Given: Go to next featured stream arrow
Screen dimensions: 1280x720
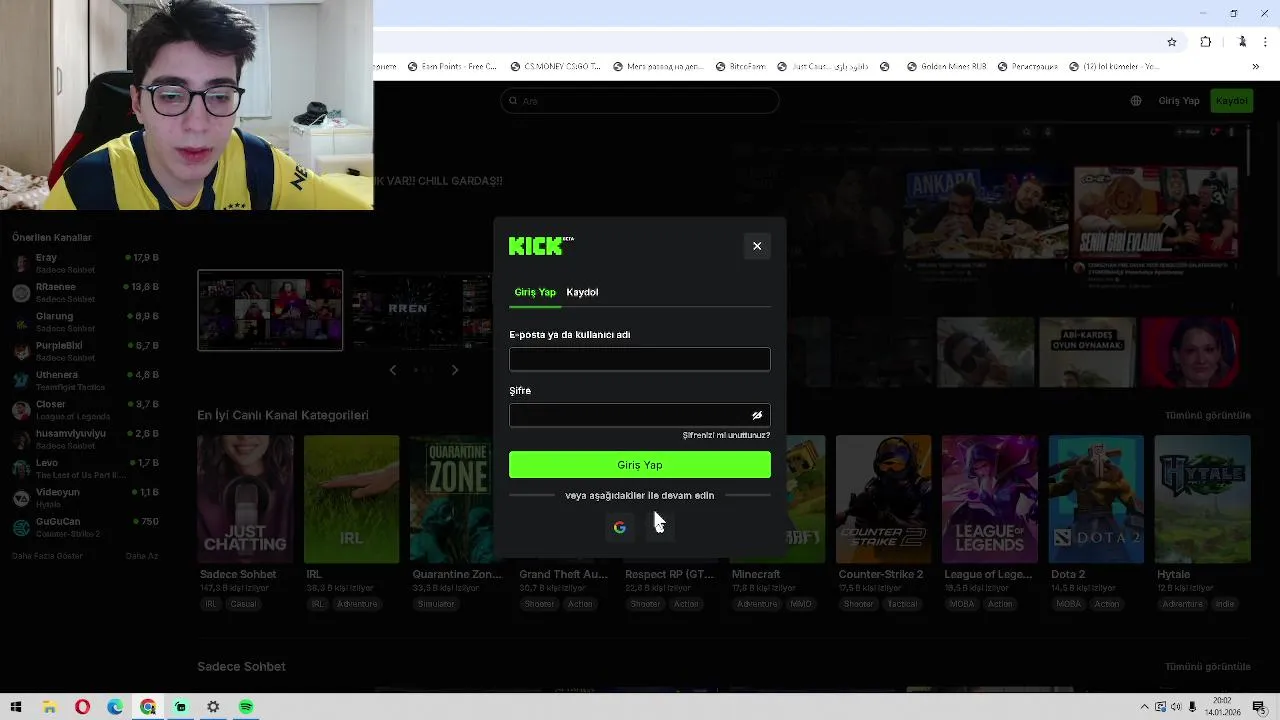Looking at the screenshot, I should [455, 370].
